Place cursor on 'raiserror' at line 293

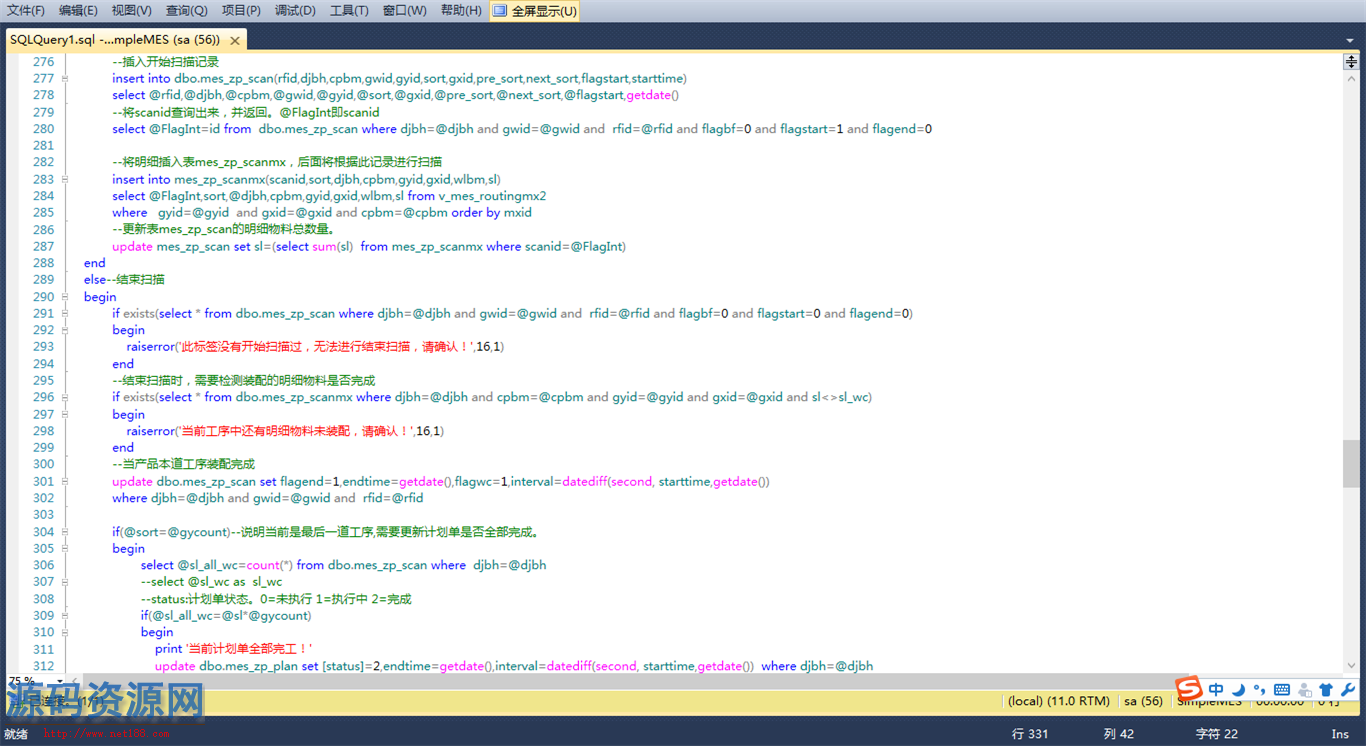coord(150,347)
